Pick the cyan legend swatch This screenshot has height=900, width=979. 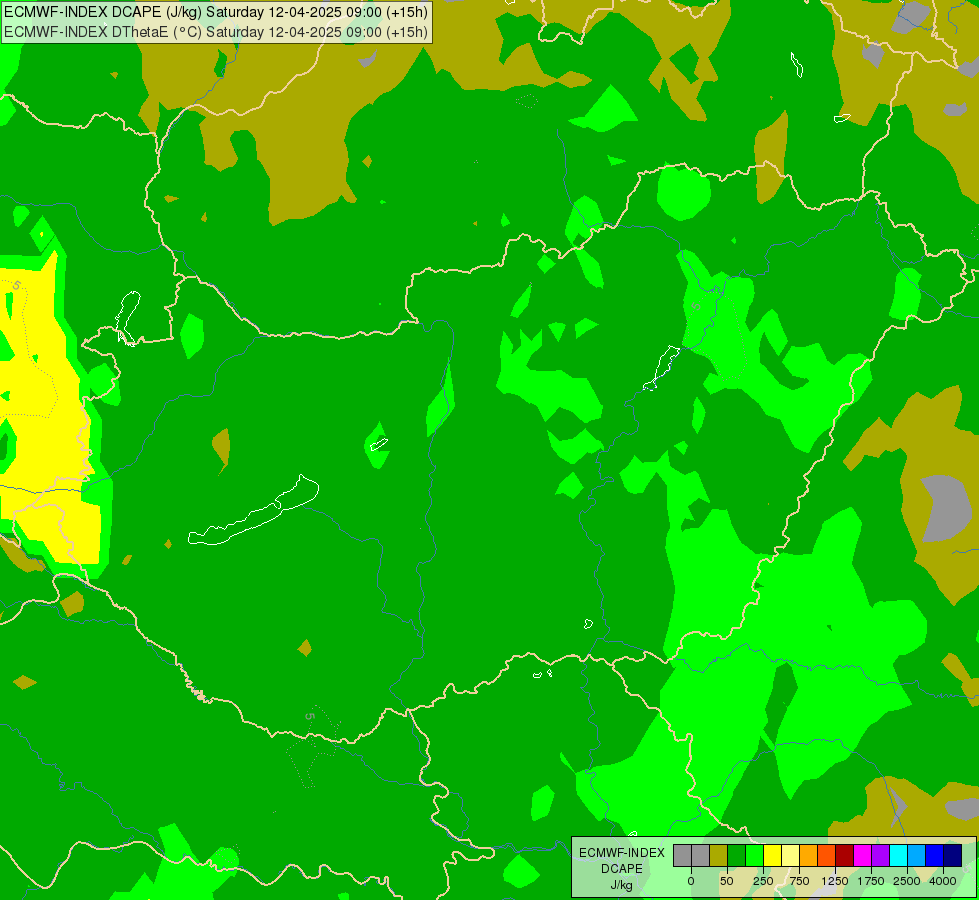coord(898,855)
